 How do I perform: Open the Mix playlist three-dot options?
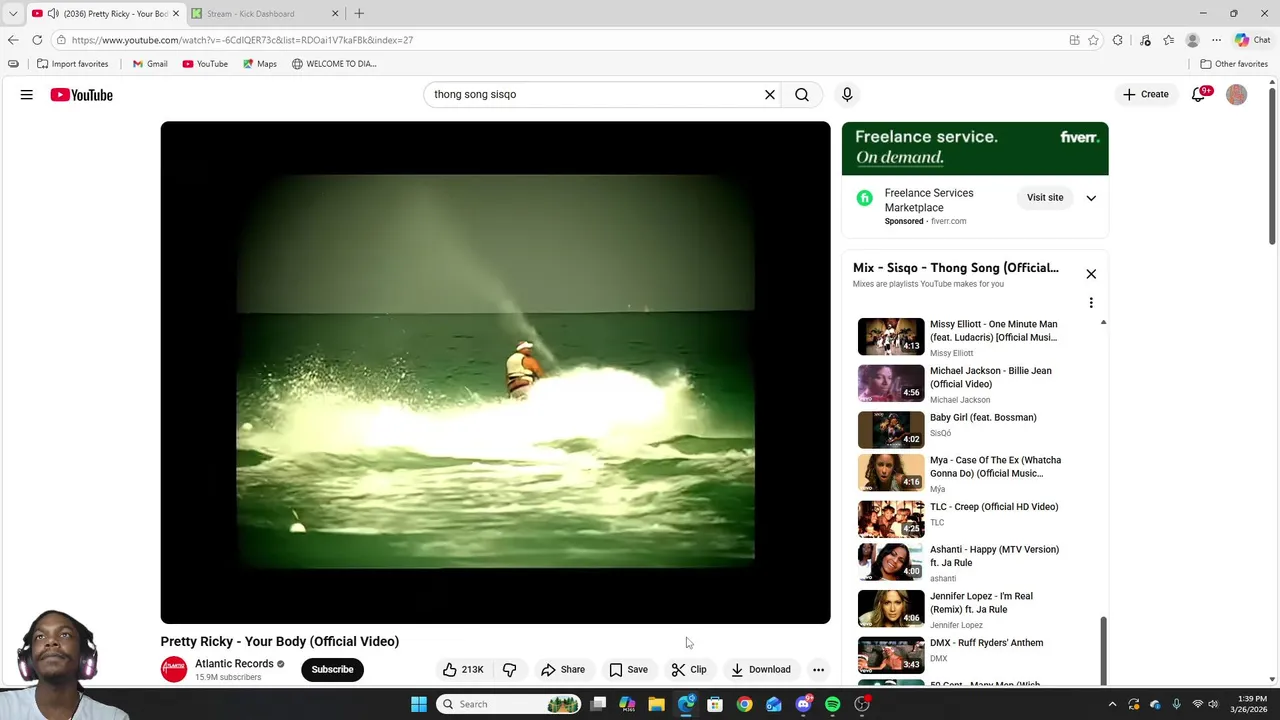[x=1091, y=303]
